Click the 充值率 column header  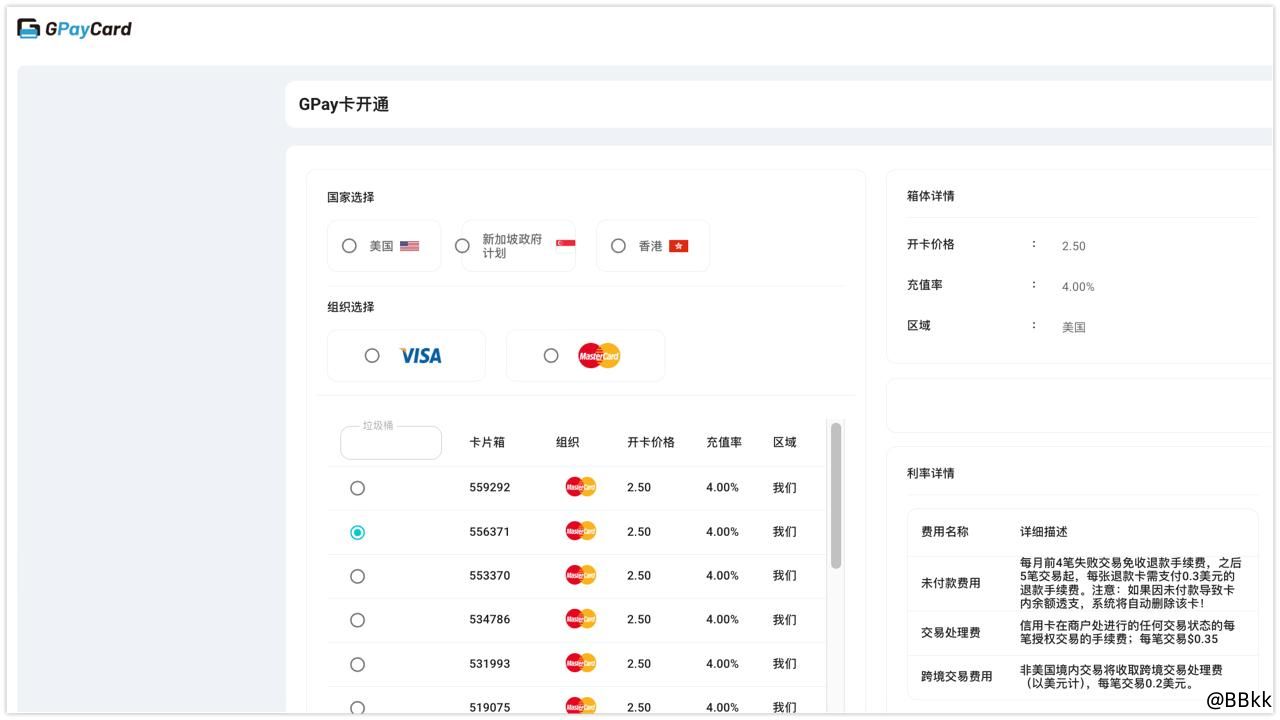point(724,442)
